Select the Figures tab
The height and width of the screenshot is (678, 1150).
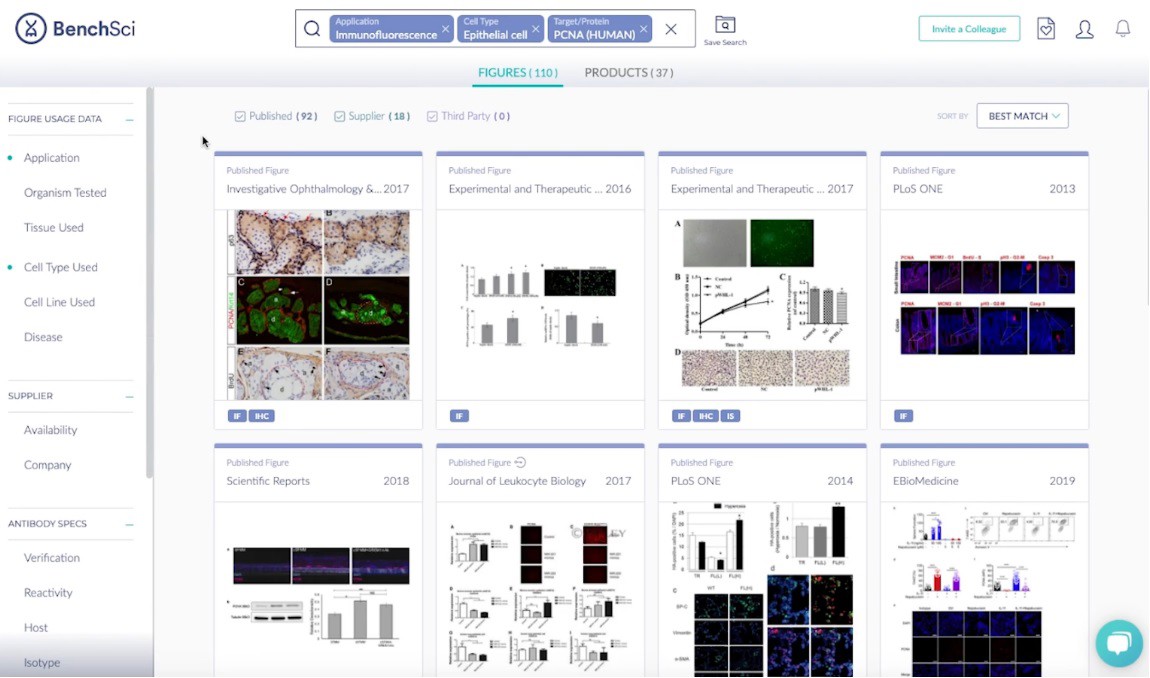517,73
